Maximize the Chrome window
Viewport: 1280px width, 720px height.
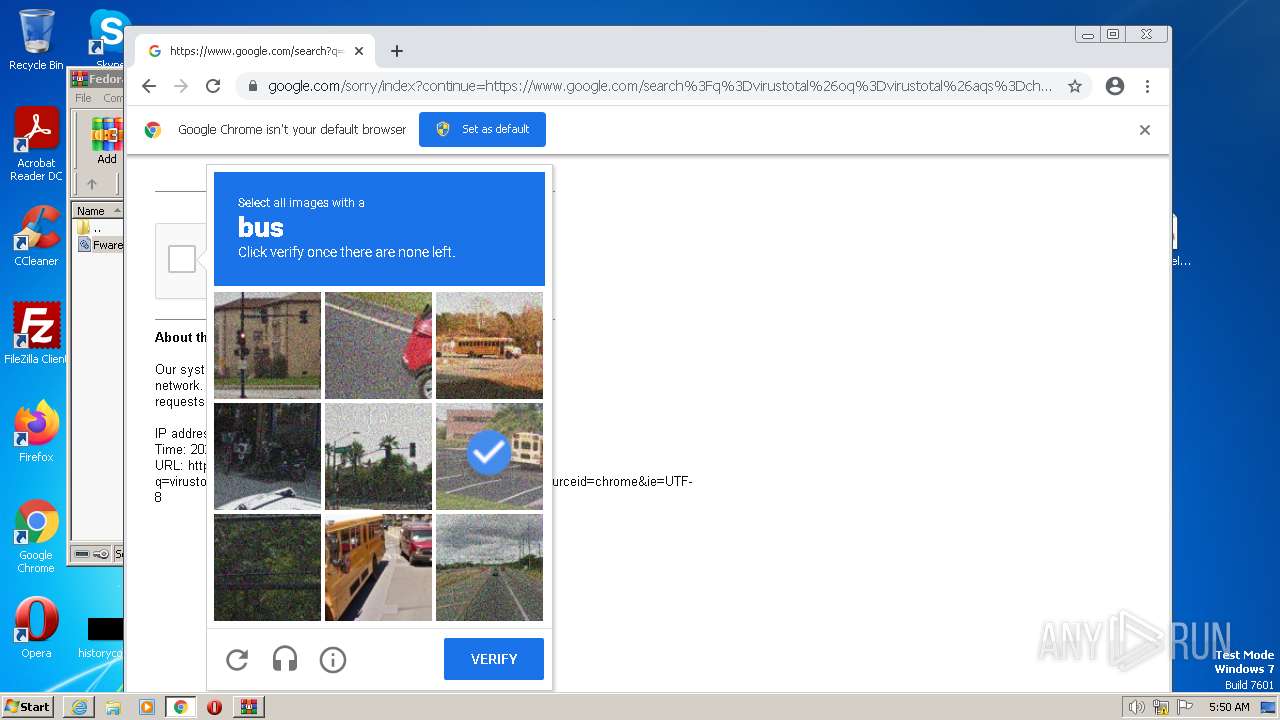point(1113,34)
